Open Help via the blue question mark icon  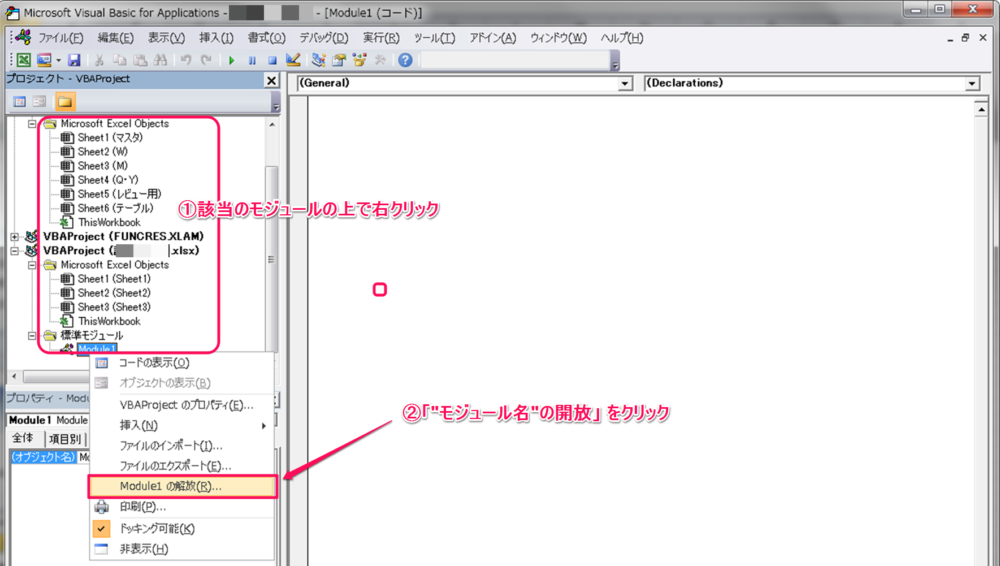pyautogui.click(x=404, y=60)
